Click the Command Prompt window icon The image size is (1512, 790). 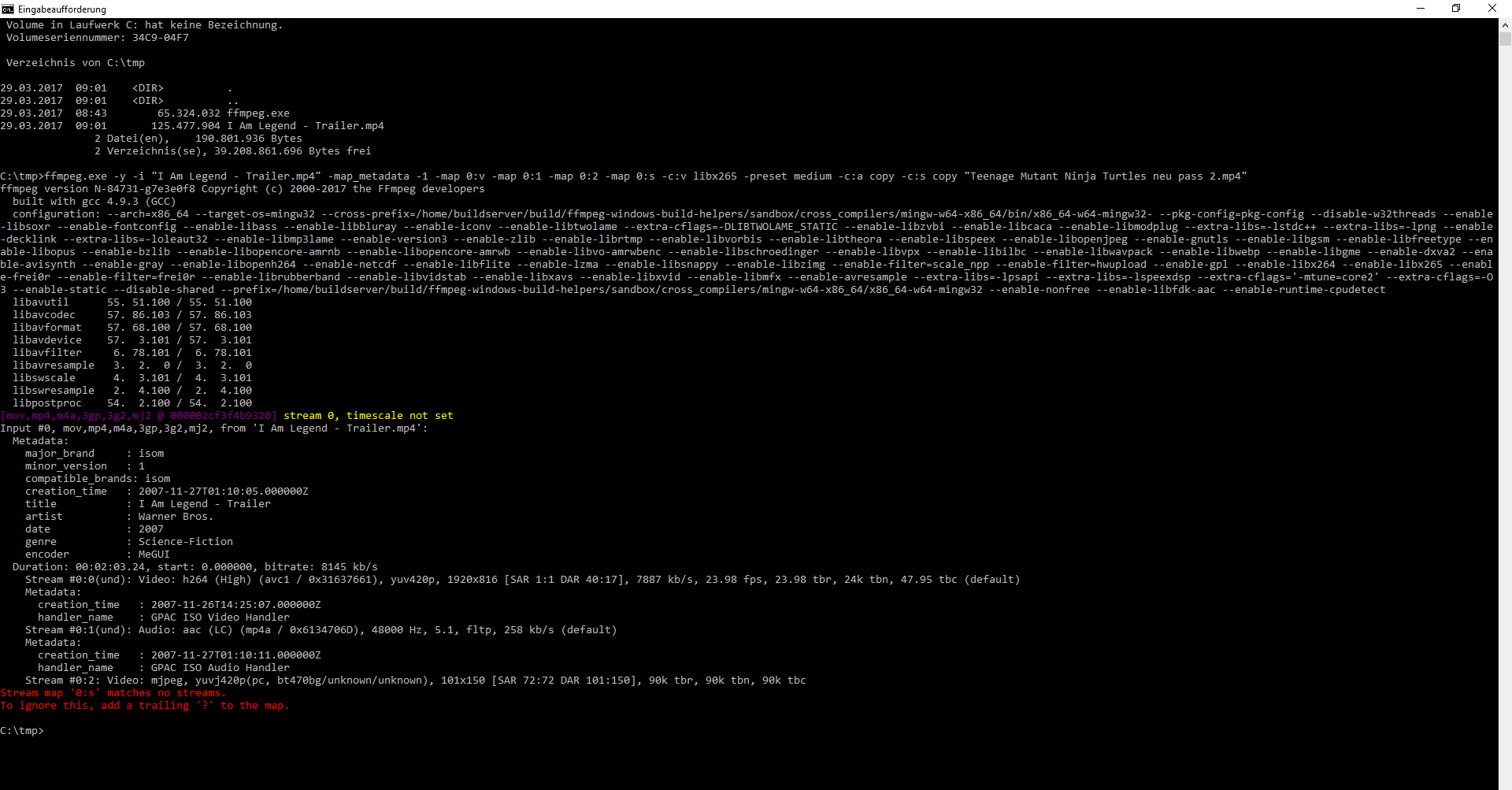coord(8,9)
